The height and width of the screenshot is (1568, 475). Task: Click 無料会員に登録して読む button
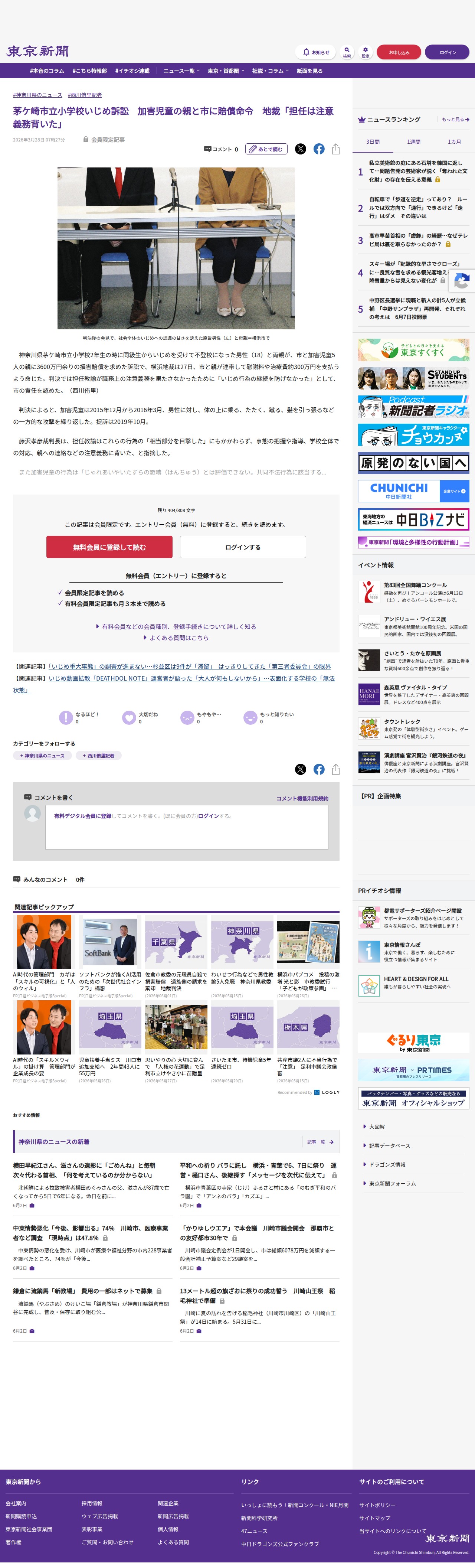click(x=109, y=547)
